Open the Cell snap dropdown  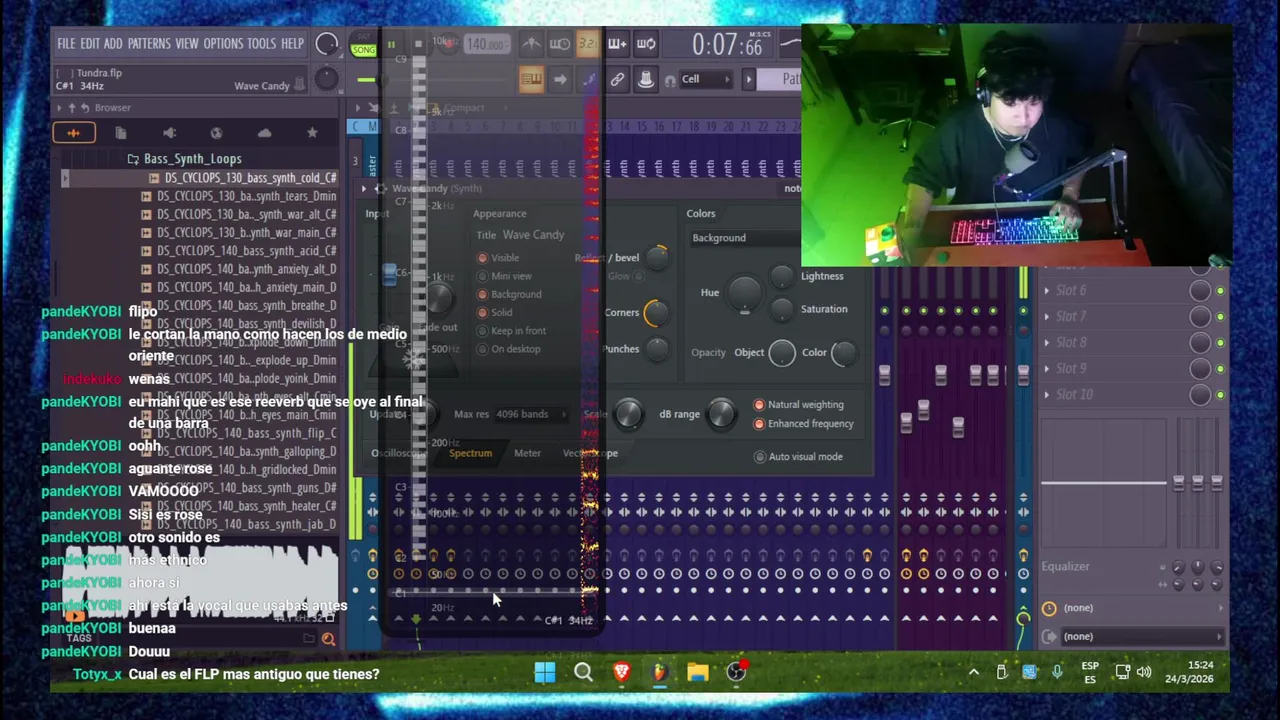(706, 80)
